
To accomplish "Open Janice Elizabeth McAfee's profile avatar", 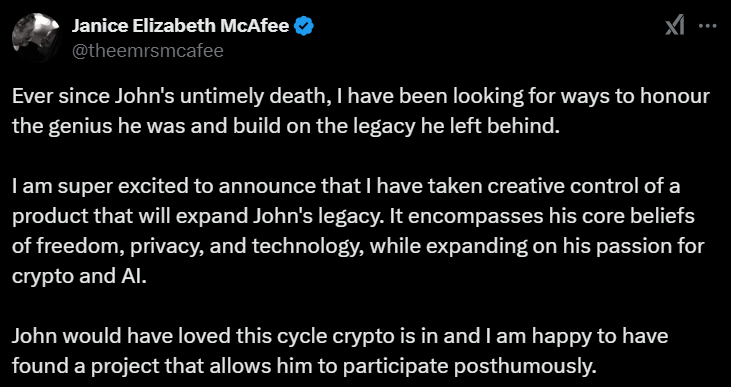I will [x=35, y=37].
